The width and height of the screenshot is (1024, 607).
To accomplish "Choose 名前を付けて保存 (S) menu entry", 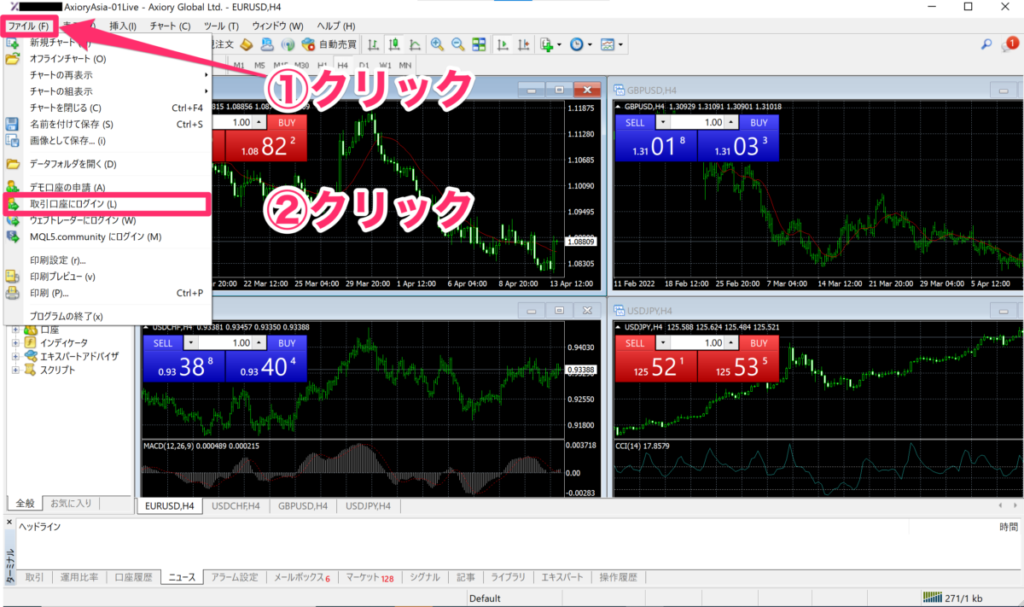I will 107,124.
